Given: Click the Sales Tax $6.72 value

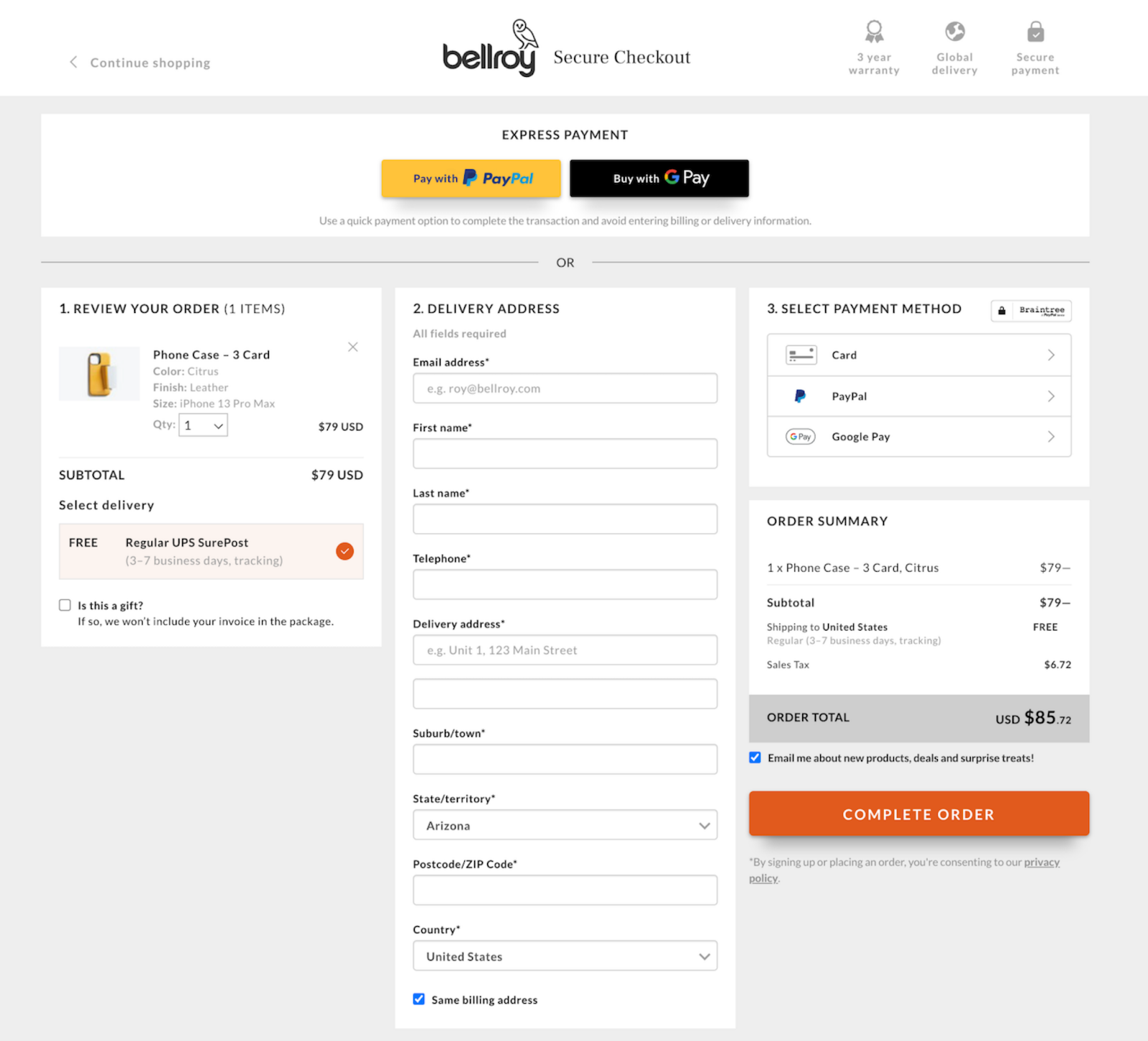Looking at the screenshot, I should tap(1058, 665).
